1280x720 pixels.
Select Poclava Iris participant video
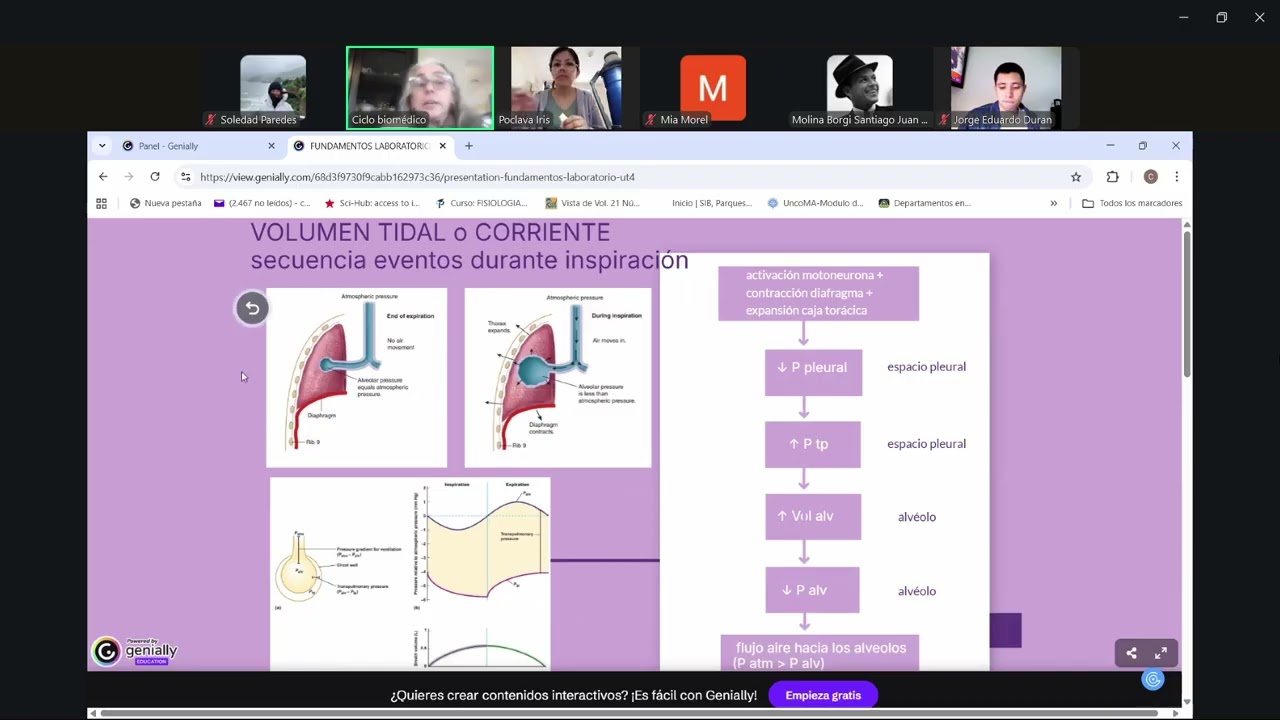point(566,88)
